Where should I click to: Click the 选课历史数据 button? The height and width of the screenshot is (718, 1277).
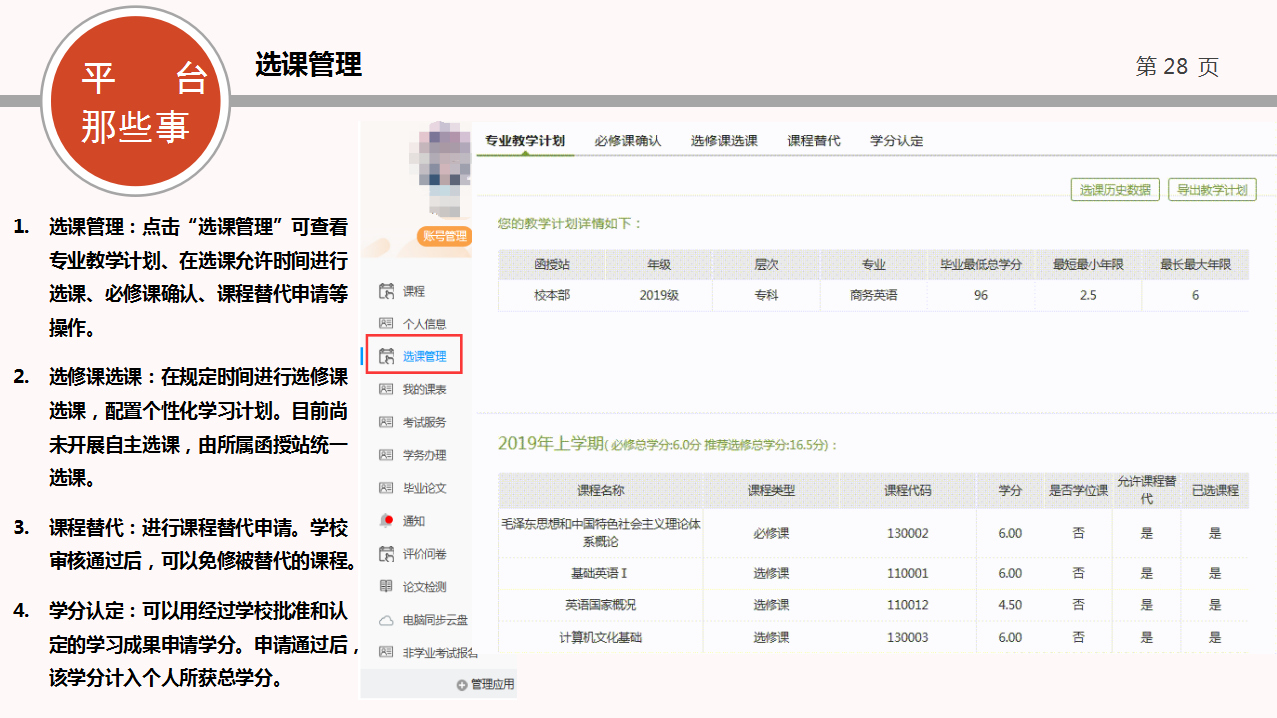click(x=1114, y=190)
